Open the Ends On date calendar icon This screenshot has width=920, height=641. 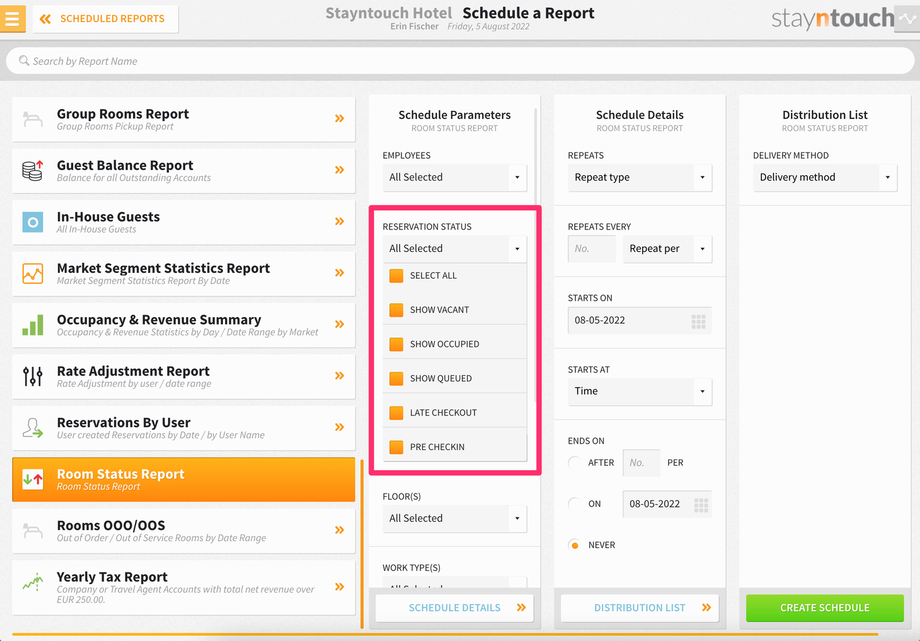[x=701, y=505]
